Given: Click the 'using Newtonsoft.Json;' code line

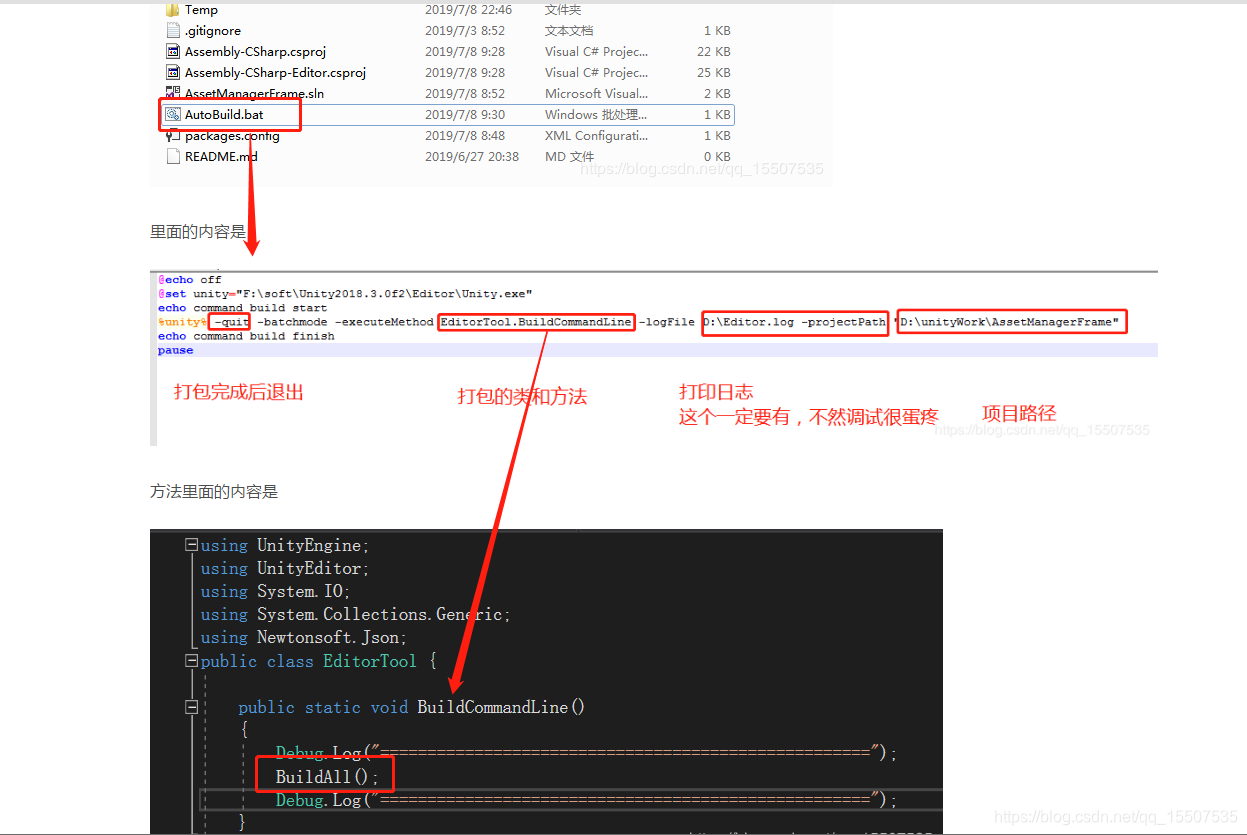Looking at the screenshot, I should (x=304, y=638).
